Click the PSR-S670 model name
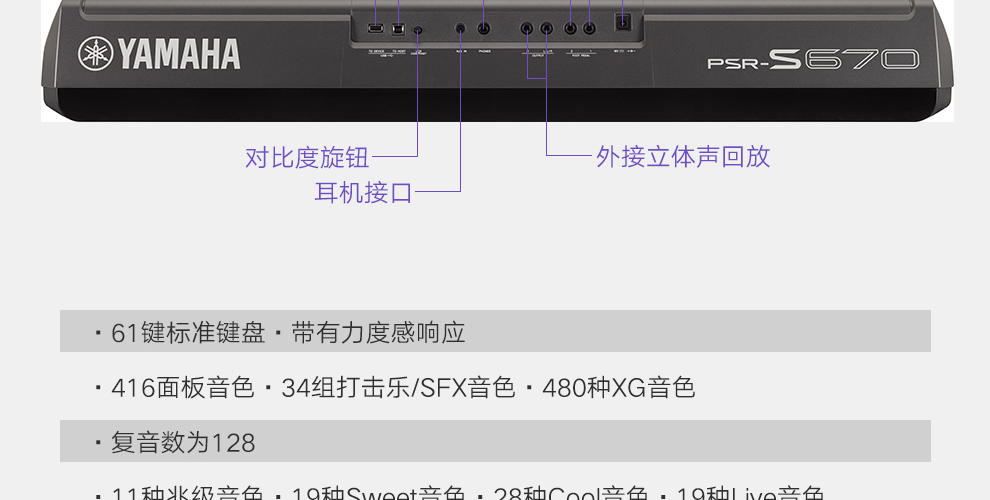Image resolution: width=990 pixels, height=500 pixels. [813, 59]
